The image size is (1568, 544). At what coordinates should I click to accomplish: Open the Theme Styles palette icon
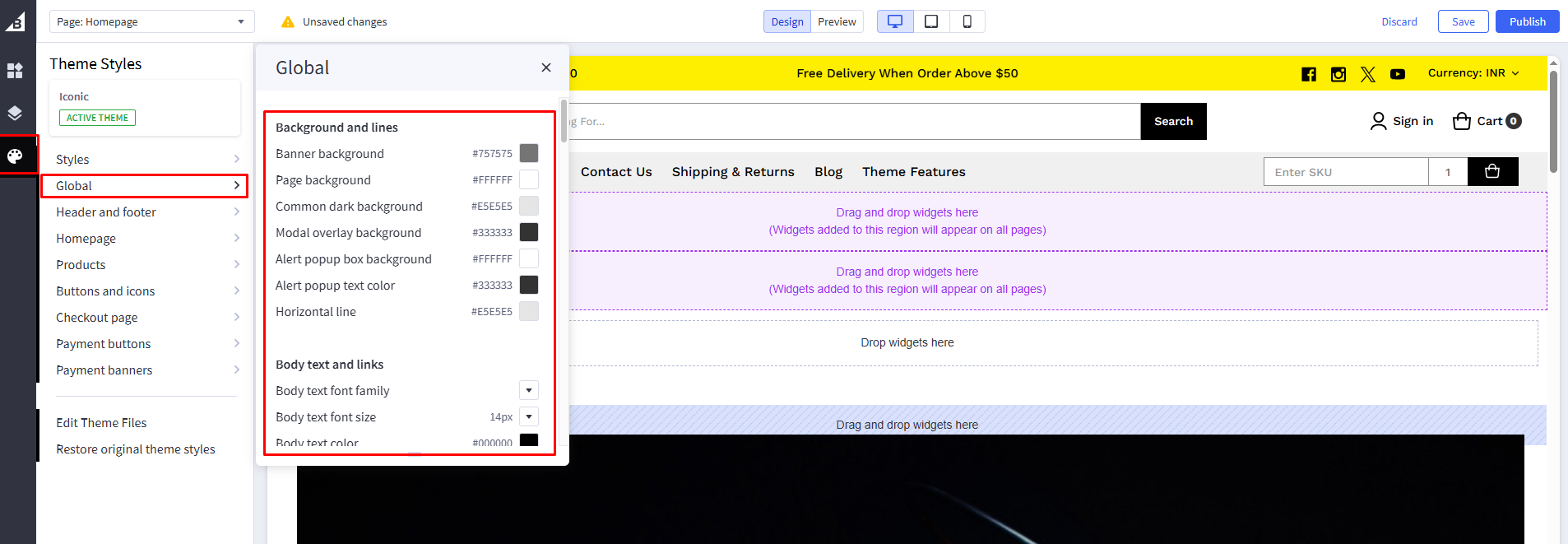[x=15, y=156]
